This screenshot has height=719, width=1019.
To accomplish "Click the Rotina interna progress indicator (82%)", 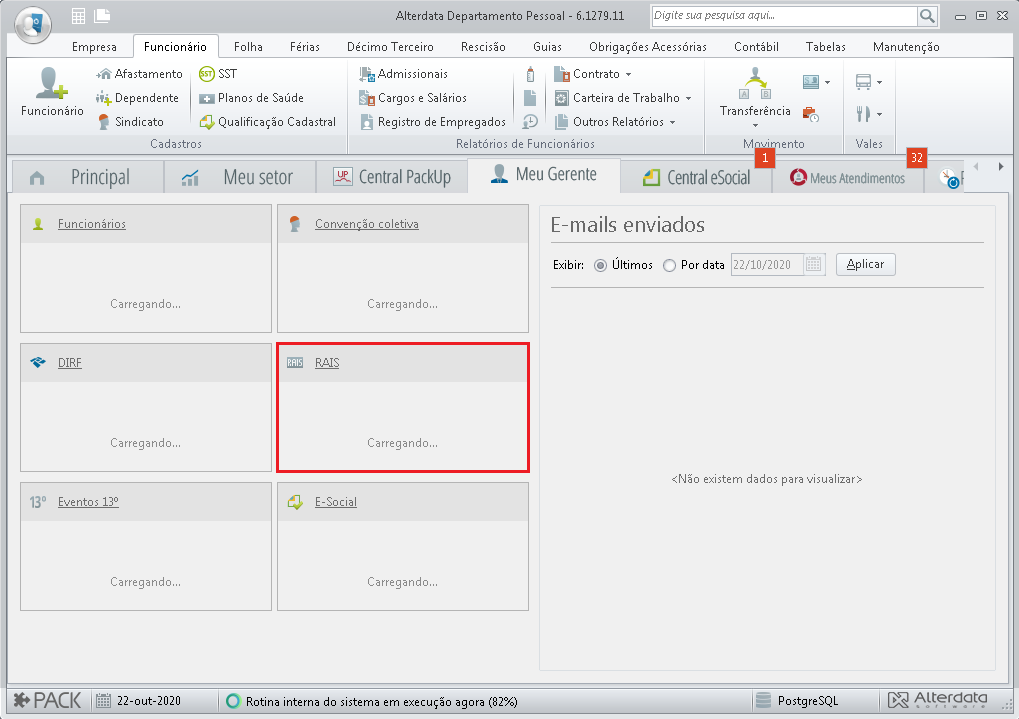I will 372,701.
